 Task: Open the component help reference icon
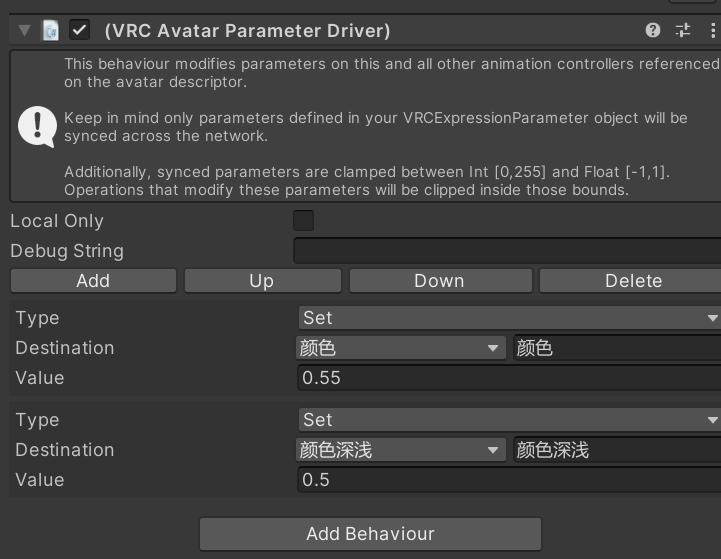(x=653, y=30)
